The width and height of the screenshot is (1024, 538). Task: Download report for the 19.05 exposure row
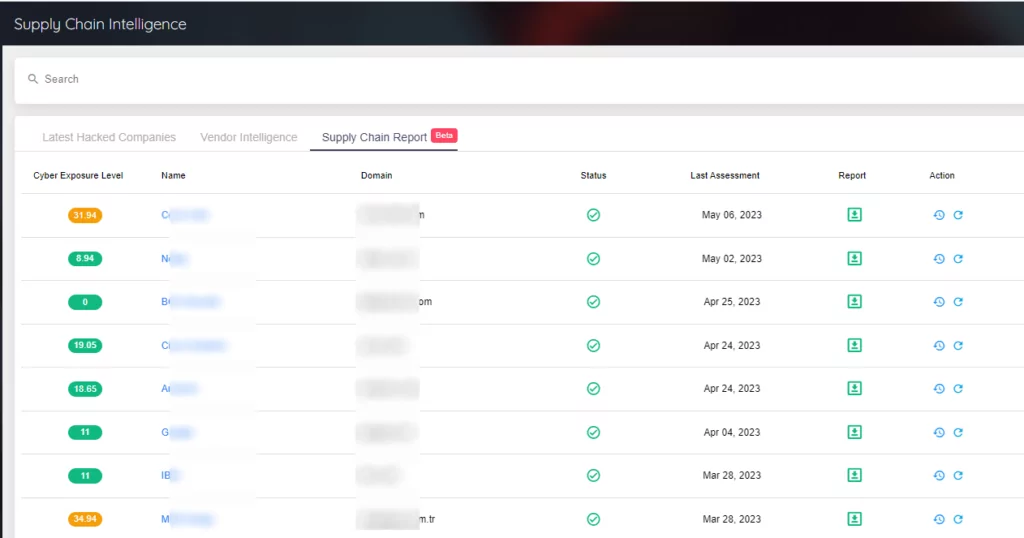[854, 345]
